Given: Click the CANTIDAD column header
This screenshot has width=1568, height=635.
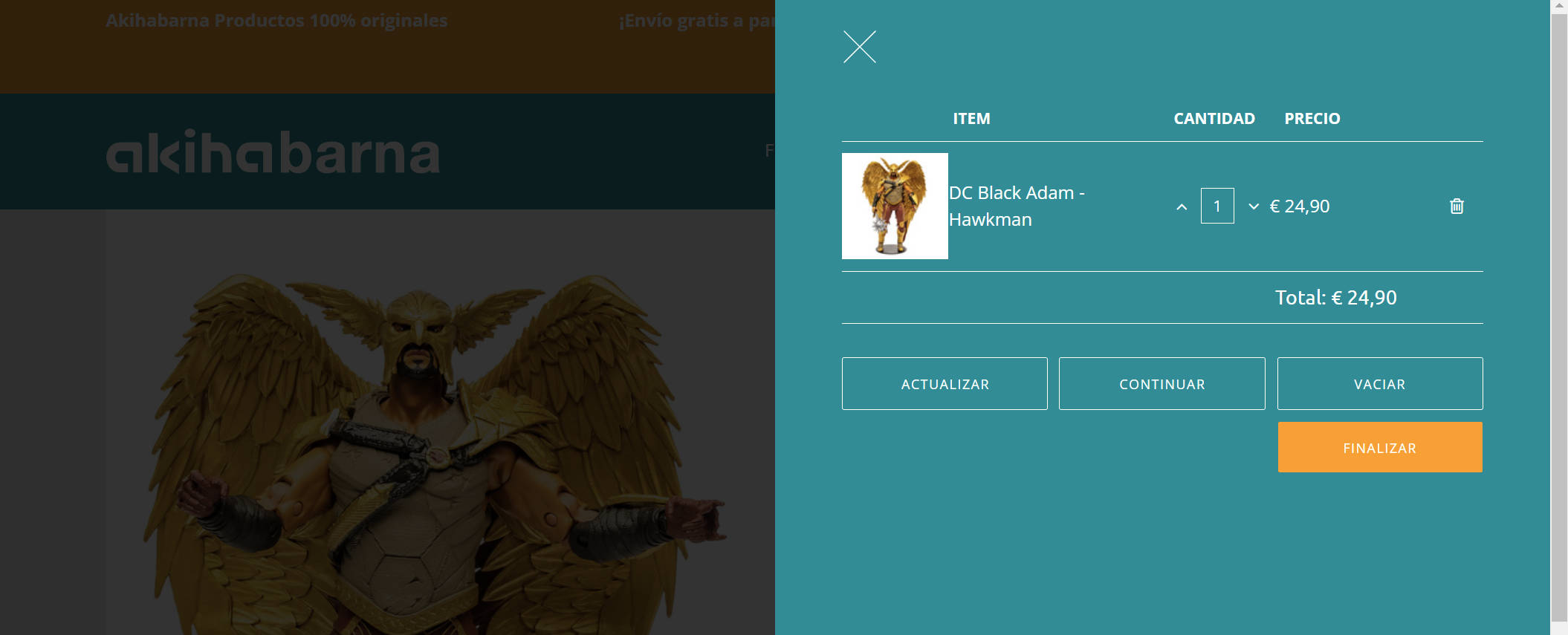Looking at the screenshot, I should [x=1214, y=119].
